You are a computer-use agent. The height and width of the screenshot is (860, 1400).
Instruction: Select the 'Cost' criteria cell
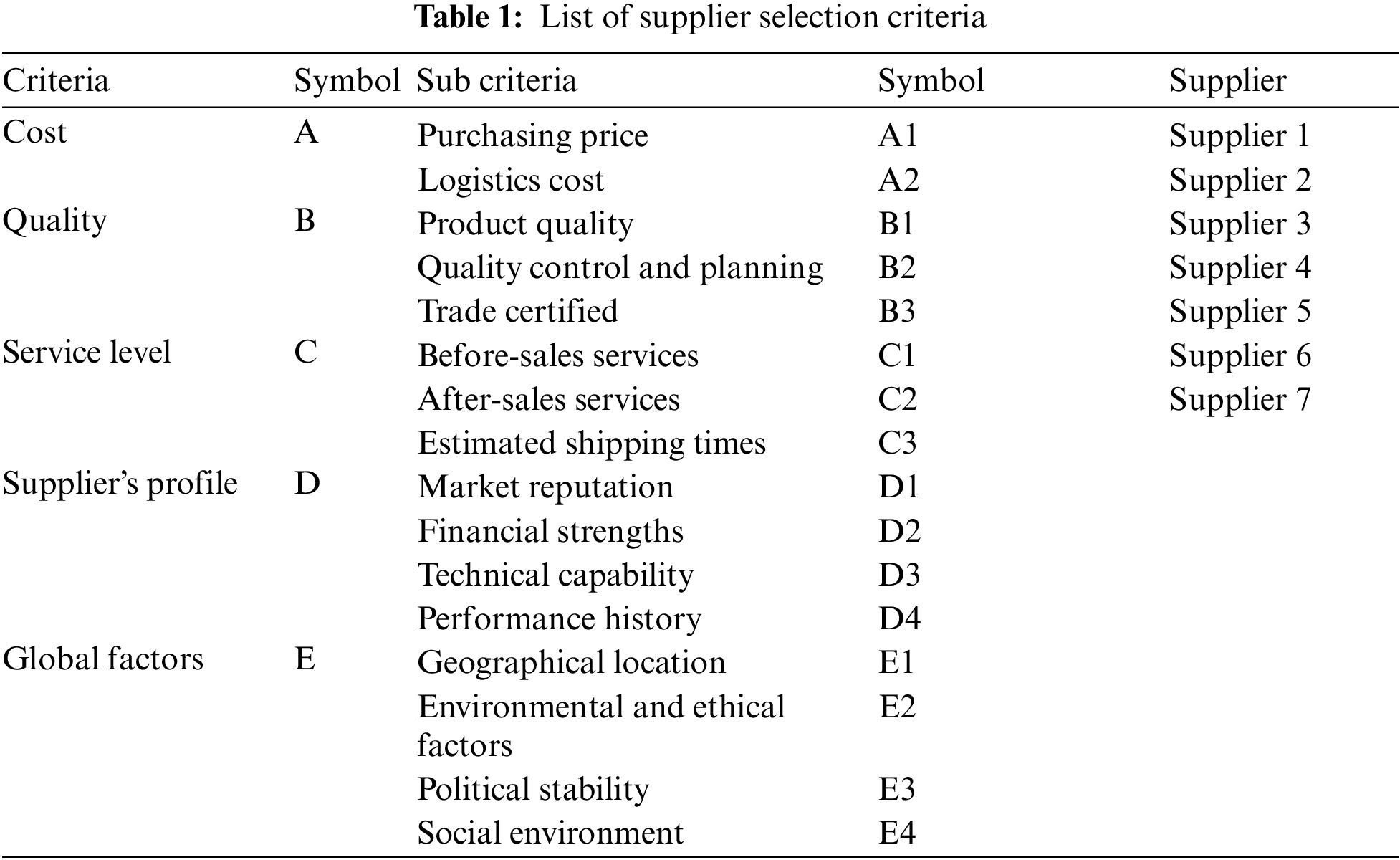tap(34, 133)
